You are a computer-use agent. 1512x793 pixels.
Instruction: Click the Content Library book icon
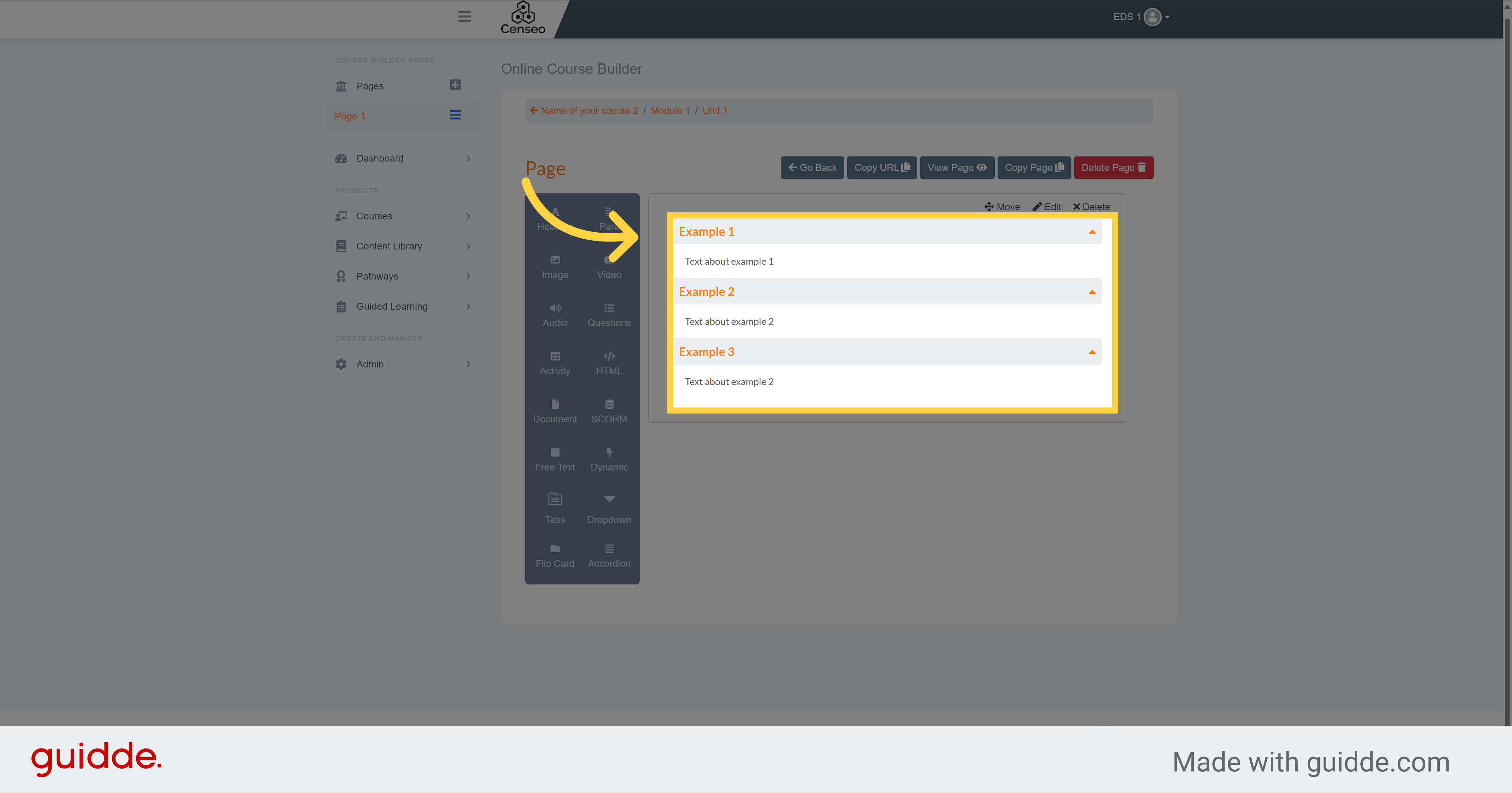click(x=341, y=246)
